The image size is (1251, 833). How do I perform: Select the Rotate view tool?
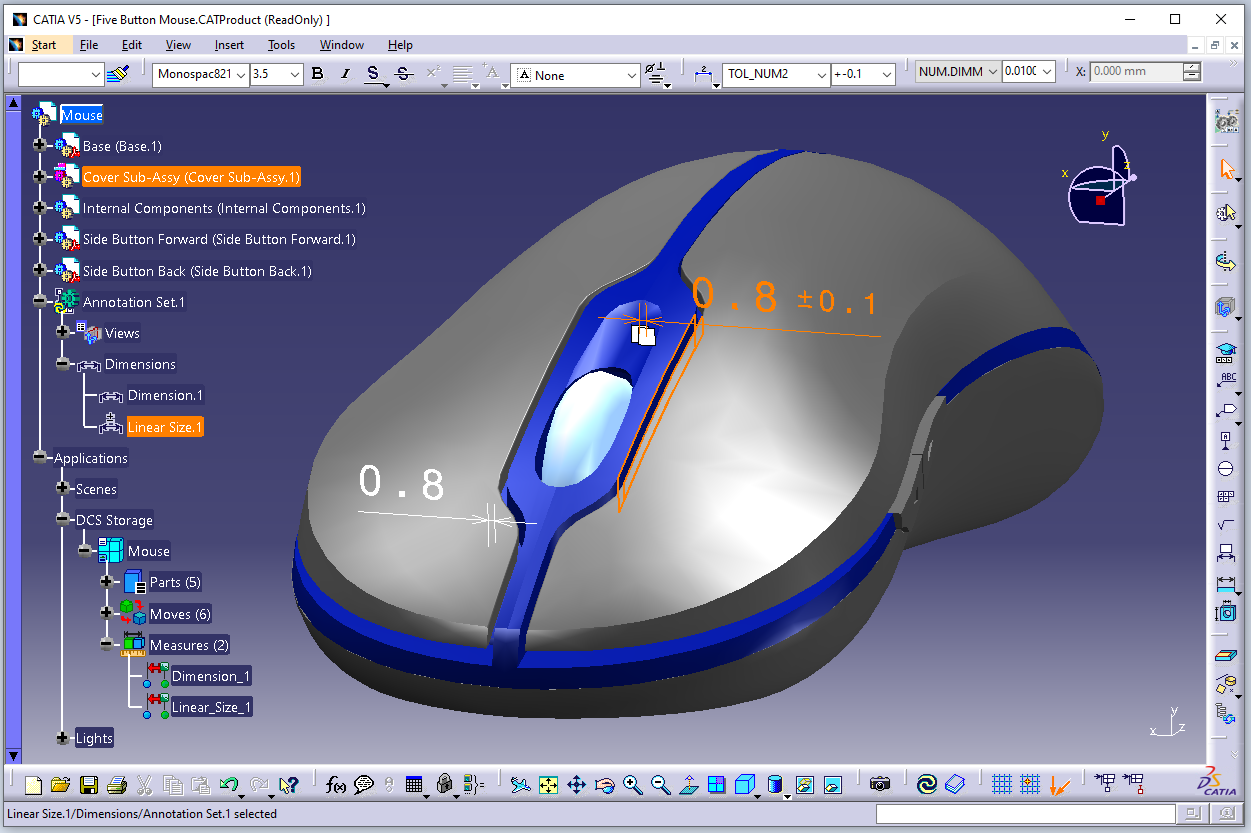(604, 785)
